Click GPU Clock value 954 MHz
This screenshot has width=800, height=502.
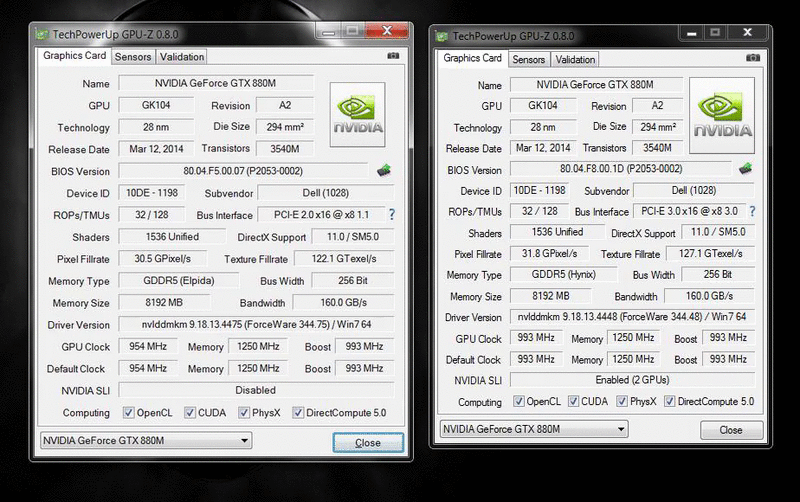click(148, 346)
